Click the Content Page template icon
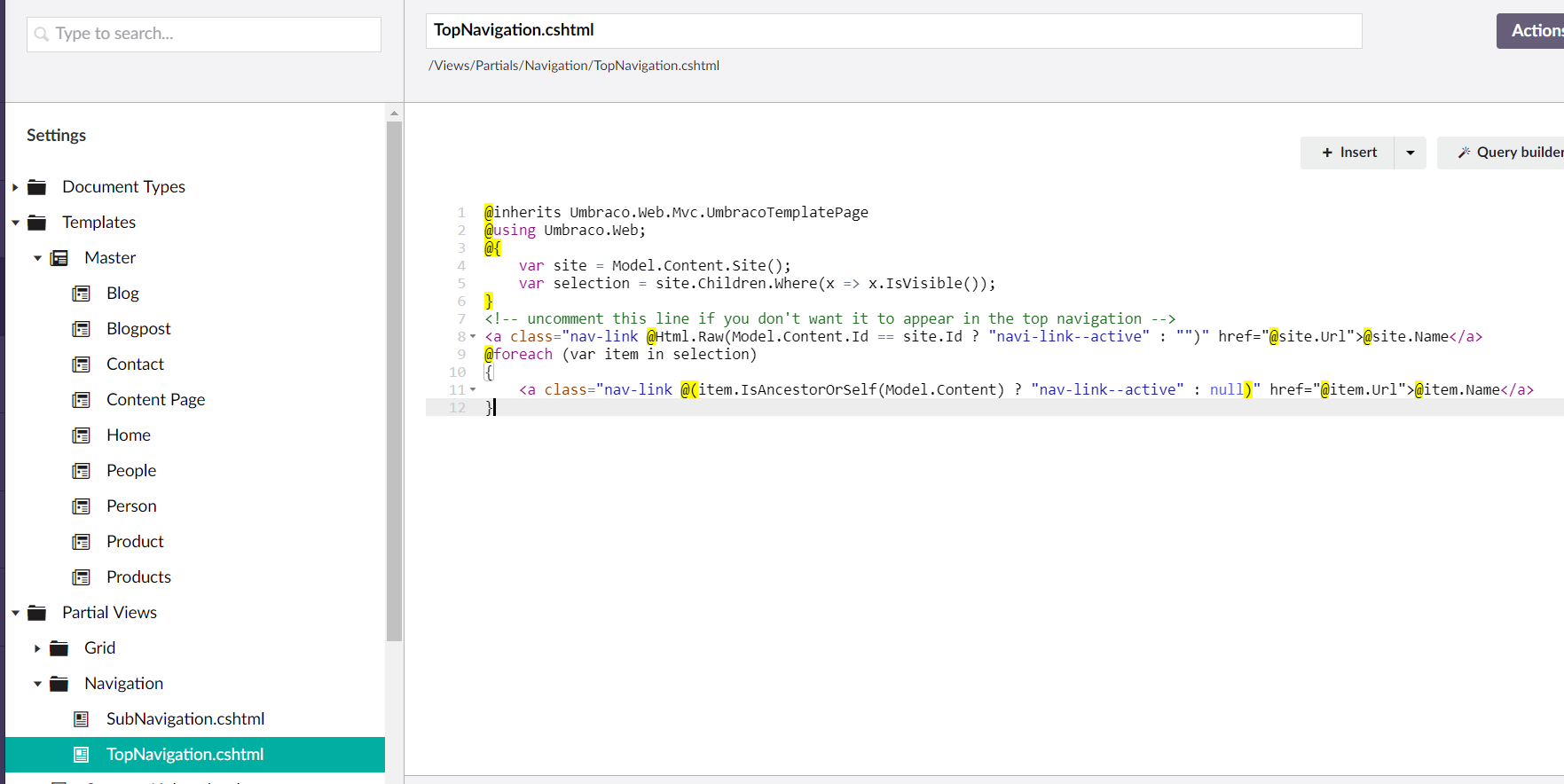Viewport: 1564px width, 784px height. tap(81, 400)
